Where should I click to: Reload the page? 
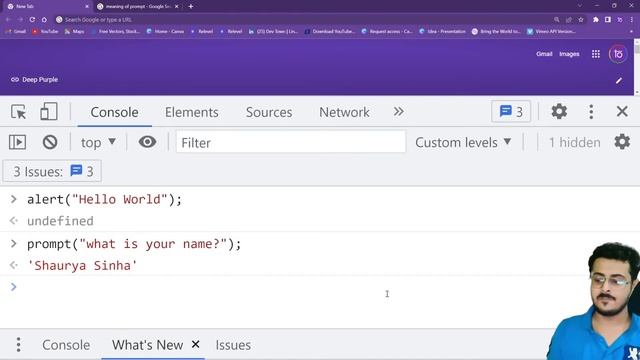pos(32,20)
